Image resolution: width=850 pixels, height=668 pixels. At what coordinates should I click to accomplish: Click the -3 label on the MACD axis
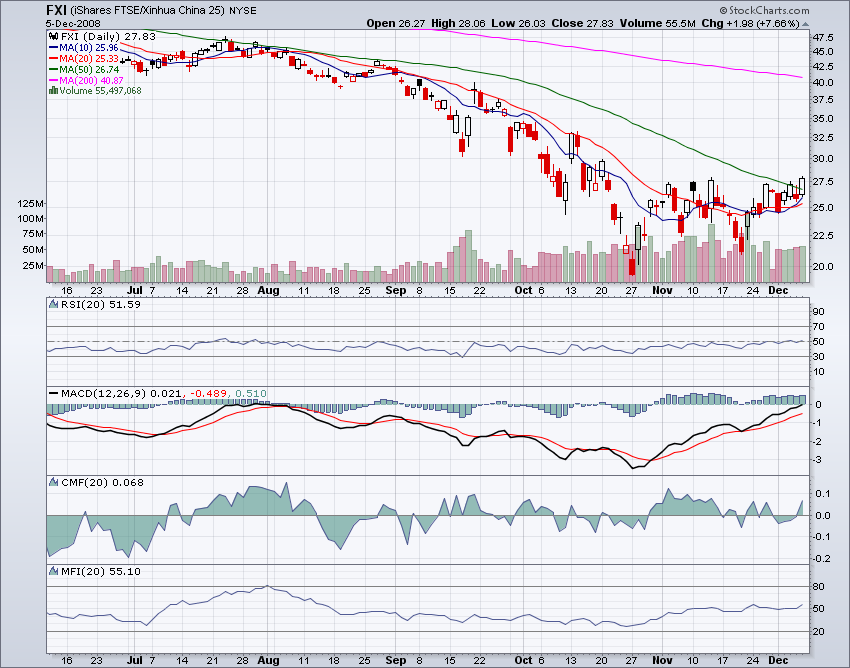click(817, 460)
